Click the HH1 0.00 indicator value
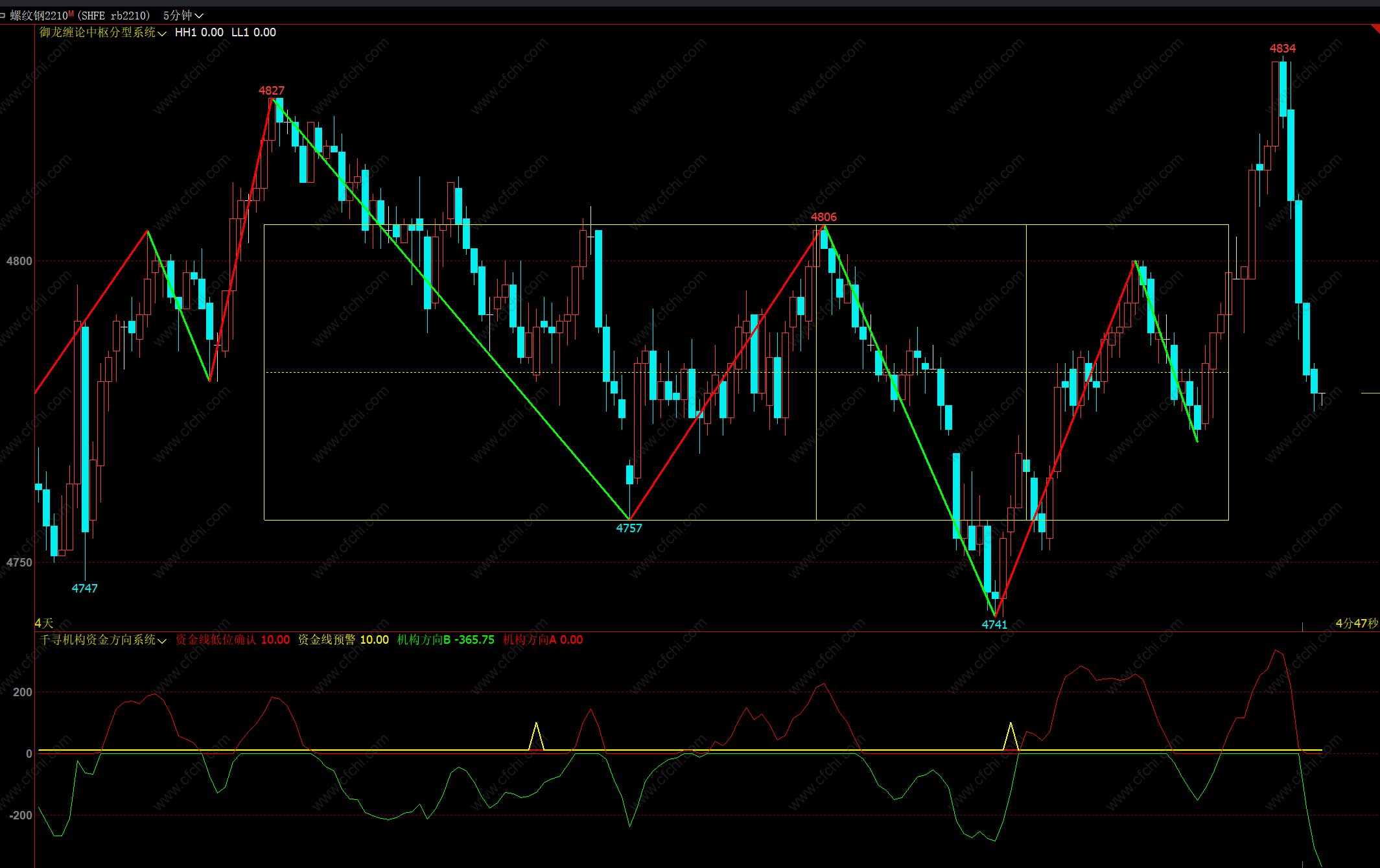The width and height of the screenshot is (1380, 868). pos(199,32)
